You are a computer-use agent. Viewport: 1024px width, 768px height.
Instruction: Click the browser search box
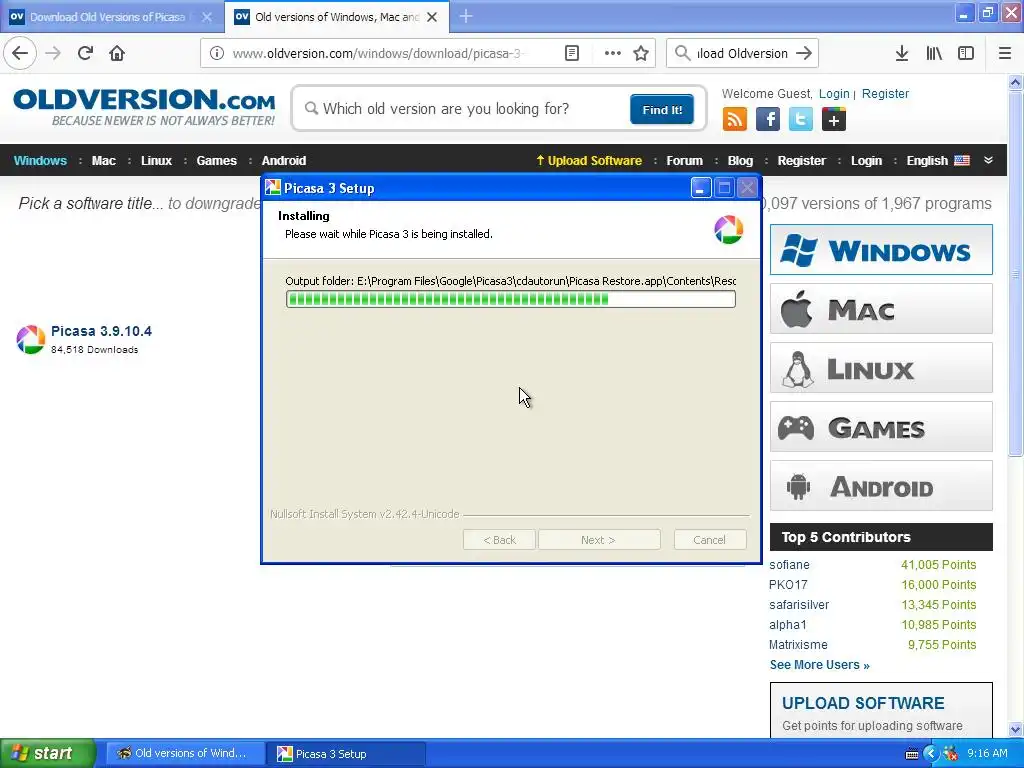click(742, 54)
